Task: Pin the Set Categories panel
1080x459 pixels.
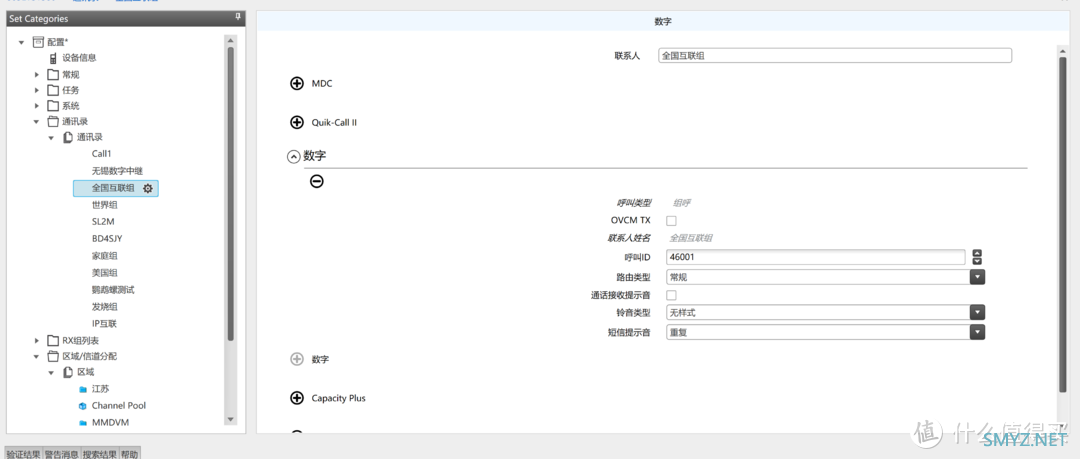Action: pyautogui.click(x=238, y=17)
